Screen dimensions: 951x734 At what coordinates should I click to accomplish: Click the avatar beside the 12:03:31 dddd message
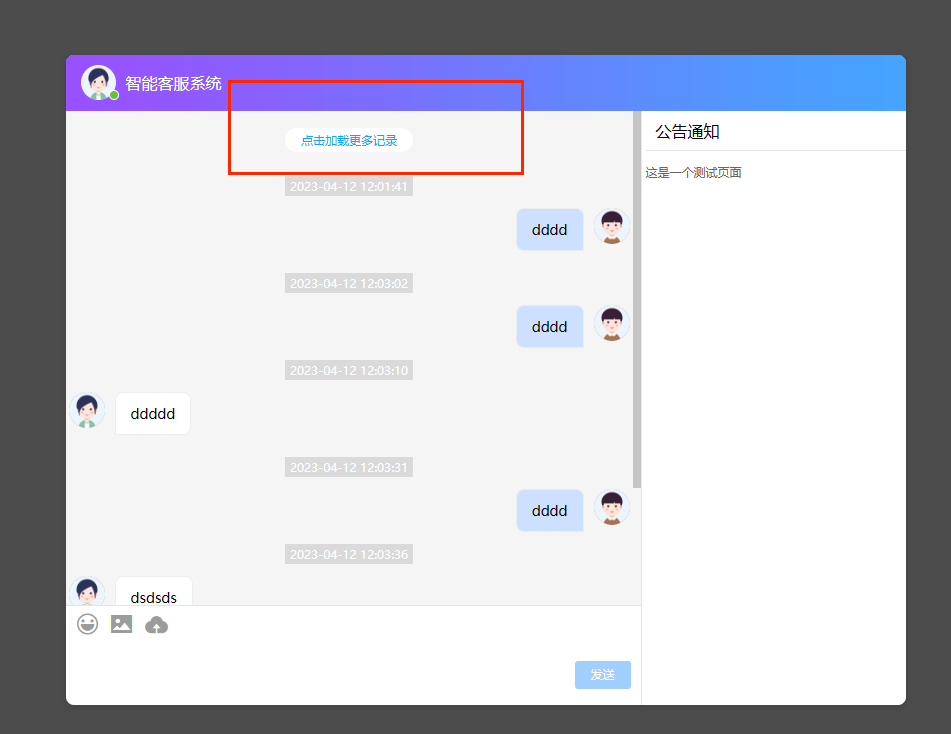611,508
